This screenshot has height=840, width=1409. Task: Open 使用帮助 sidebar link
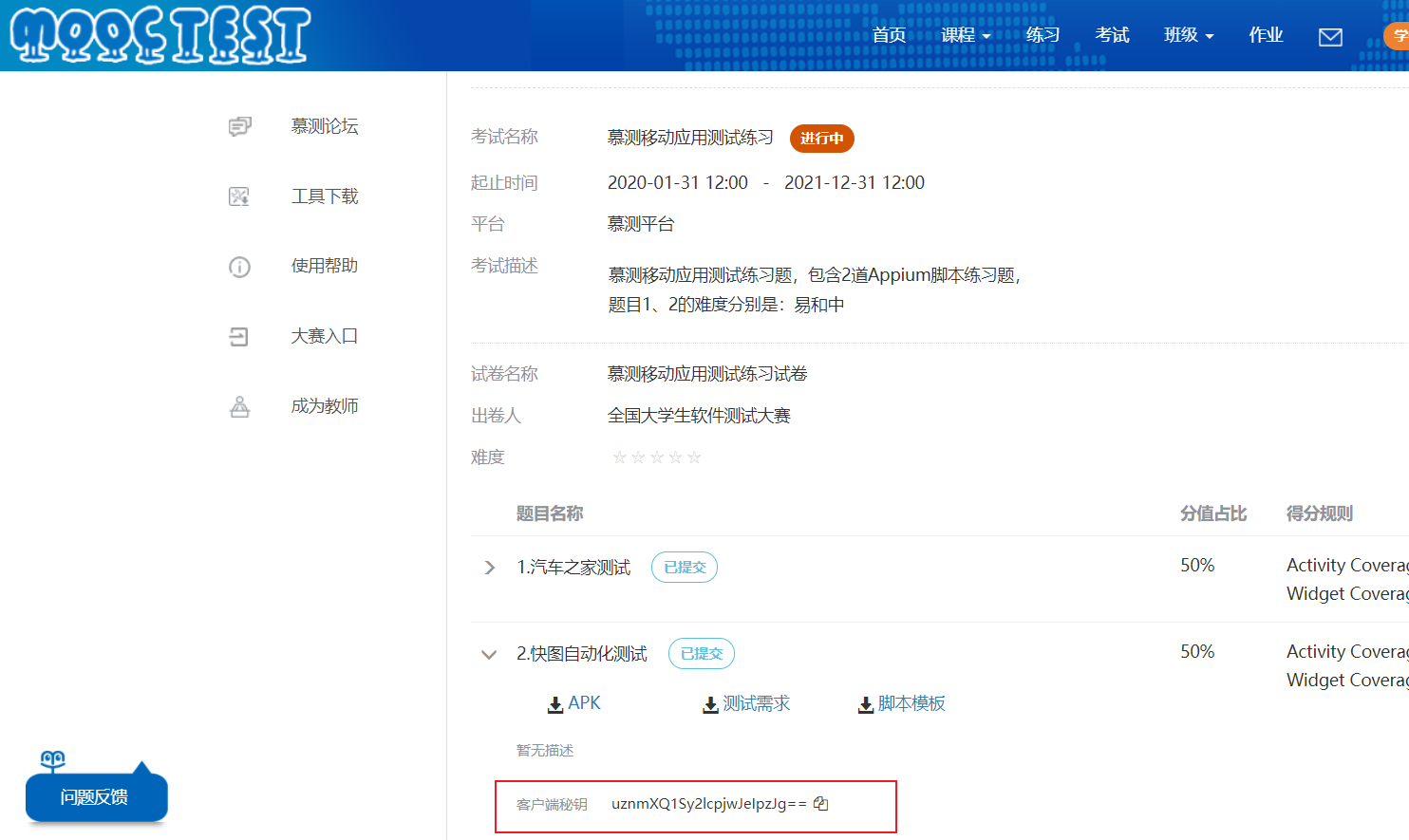325,266
